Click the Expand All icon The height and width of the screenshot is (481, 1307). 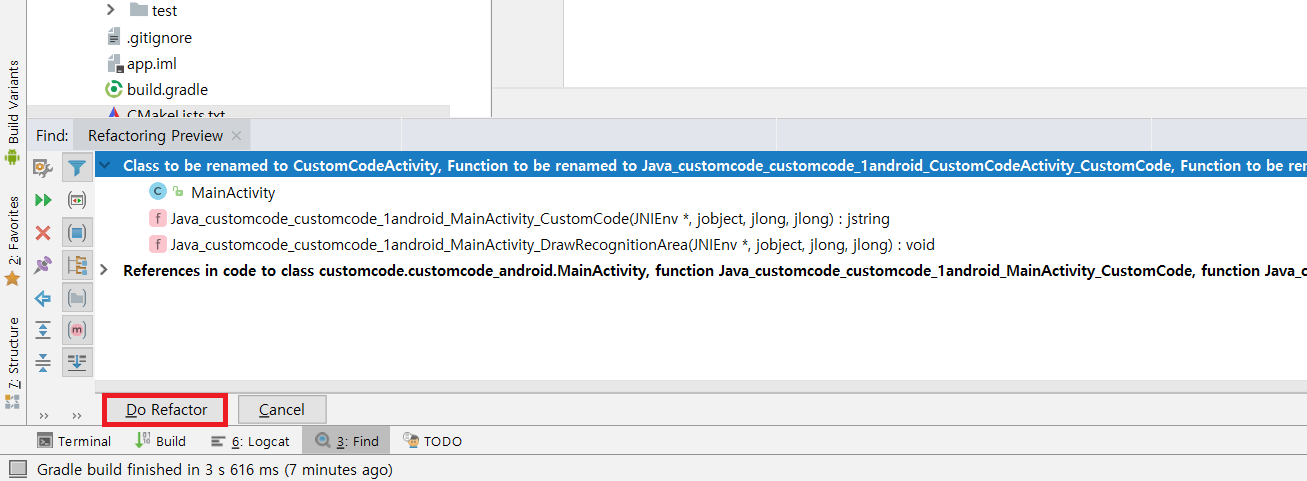(43, 330)
